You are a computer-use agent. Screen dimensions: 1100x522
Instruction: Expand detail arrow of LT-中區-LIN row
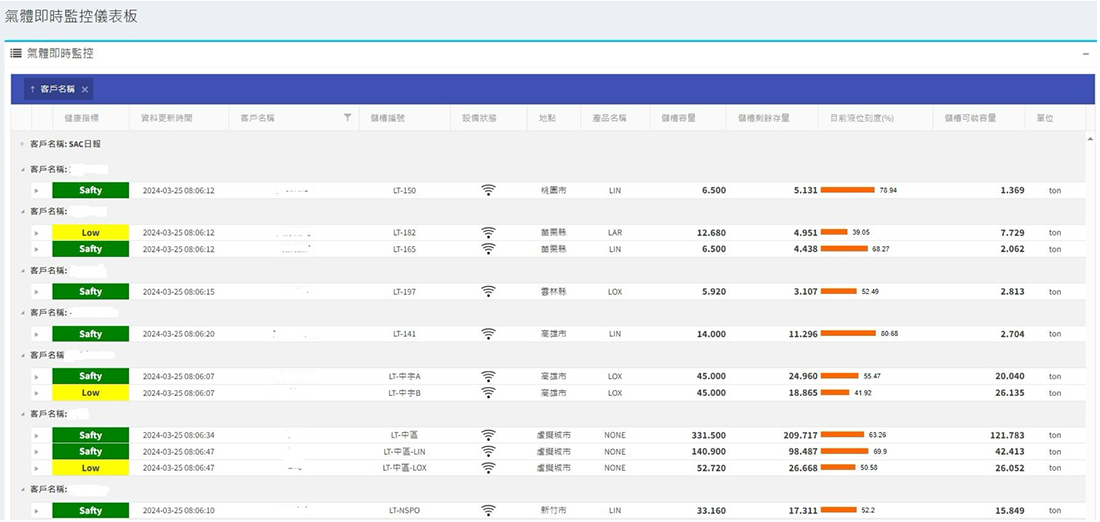pos(36,452)
